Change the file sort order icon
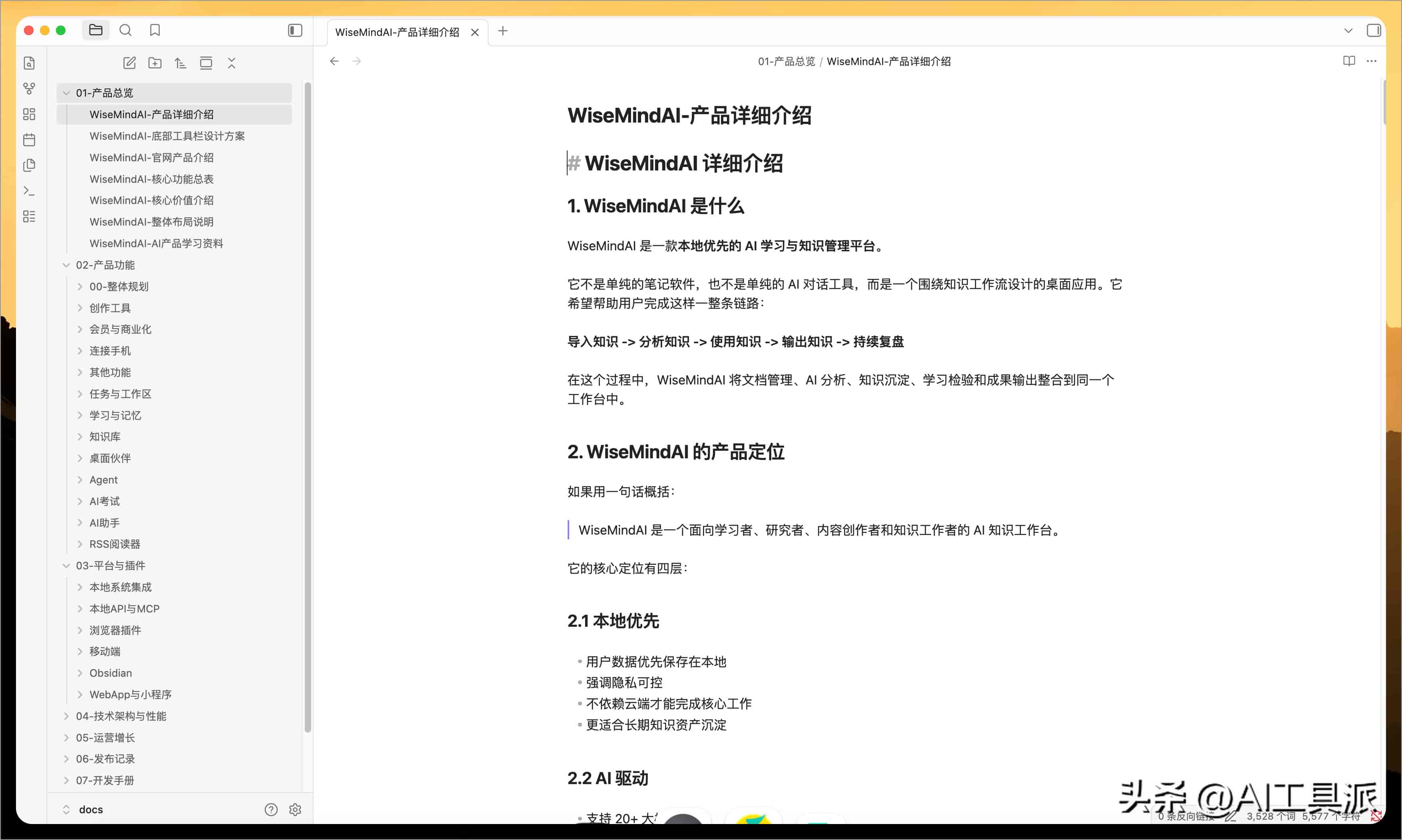The width and height of the screenshot is (1402, 840). tap(180, 63)
